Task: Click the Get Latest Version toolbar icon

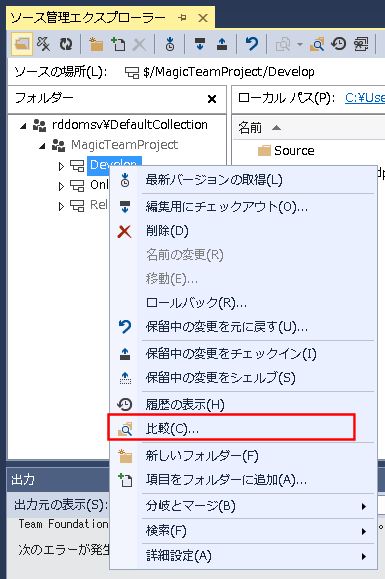Action: coord(170,44)
